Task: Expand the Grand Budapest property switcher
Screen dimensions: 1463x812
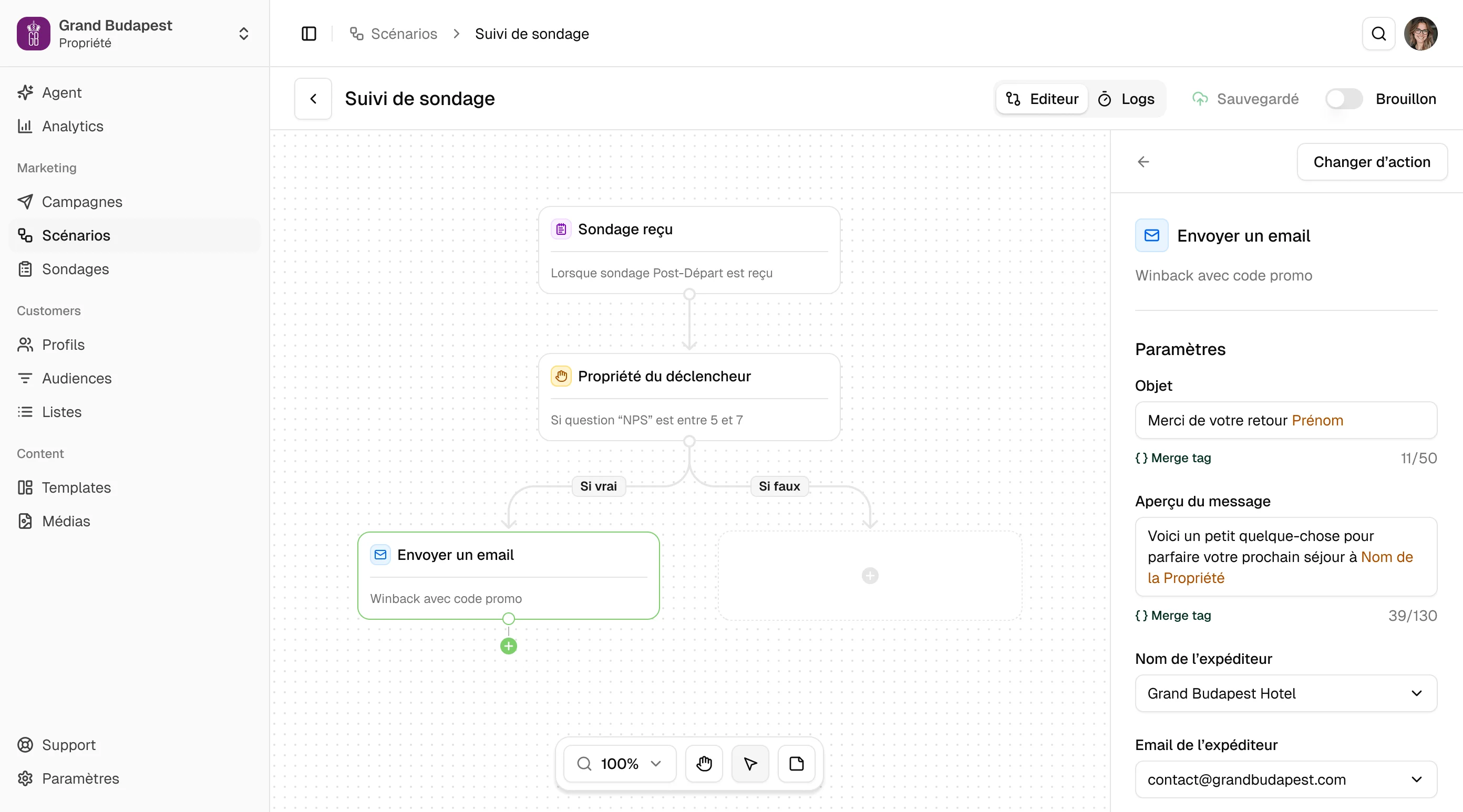Action: pos(244,34)
